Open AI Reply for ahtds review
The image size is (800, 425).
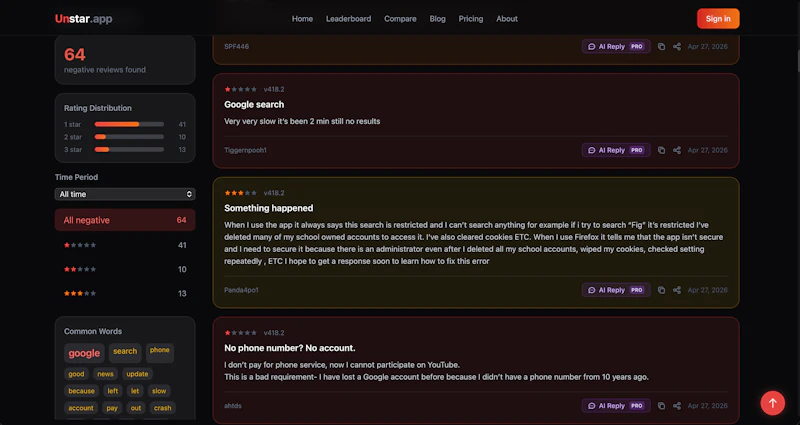click(x=616, y=406)
